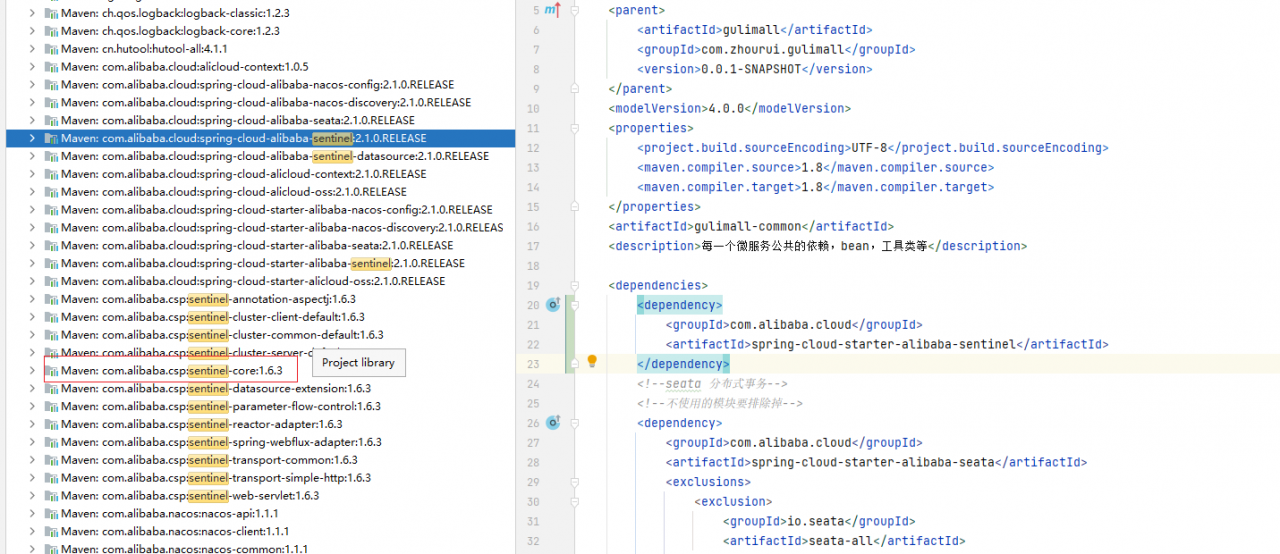The height and width of the screenshot is (554, 1280).
Task: Select sentinel-core:1.6.3 library row
Action: [260, 370]
